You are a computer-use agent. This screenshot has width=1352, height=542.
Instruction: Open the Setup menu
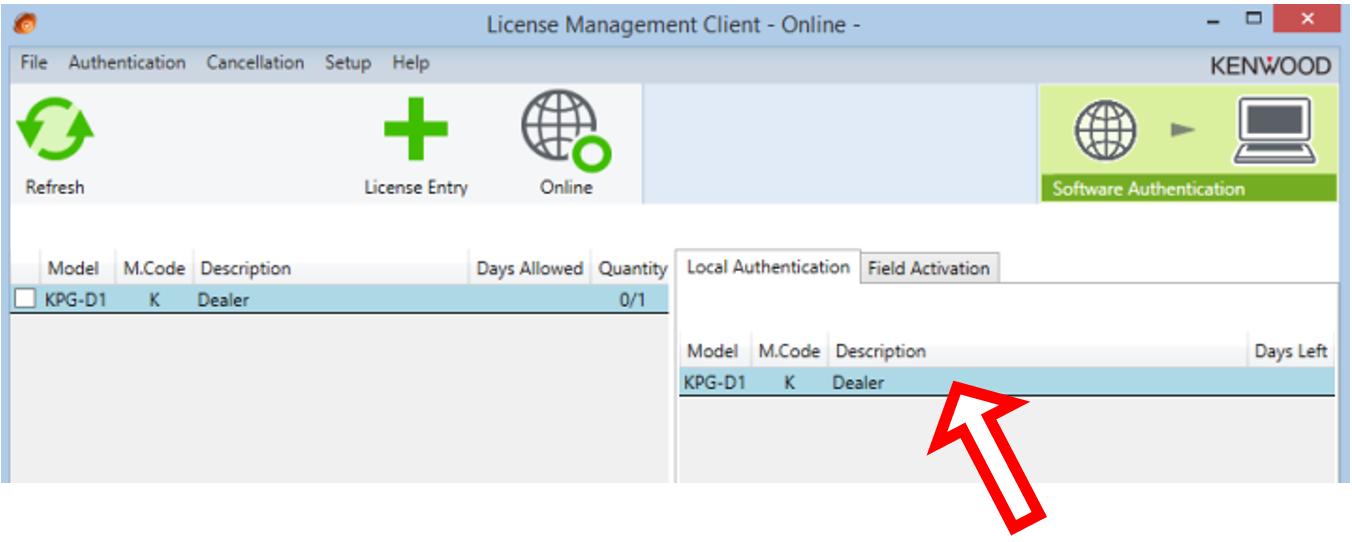pyautogui.click(x=348, y=62)
